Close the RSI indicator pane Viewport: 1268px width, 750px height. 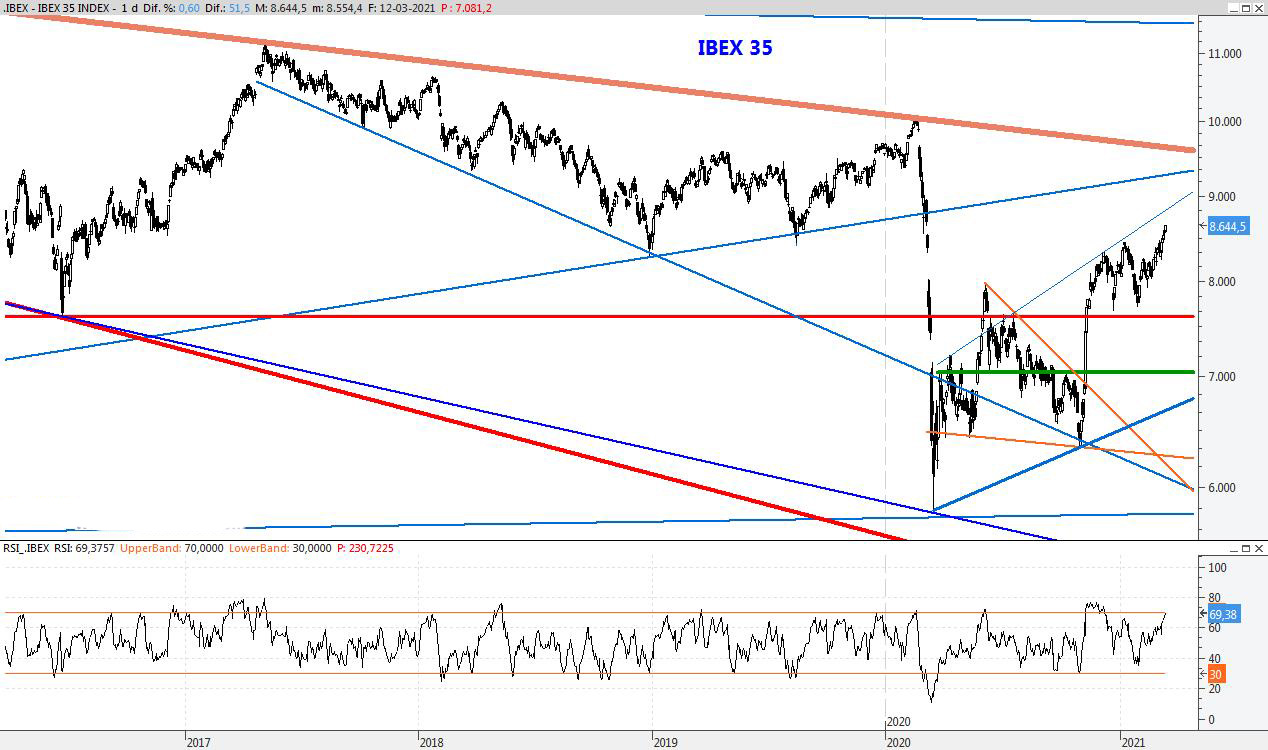click(x=1257, y=548)
